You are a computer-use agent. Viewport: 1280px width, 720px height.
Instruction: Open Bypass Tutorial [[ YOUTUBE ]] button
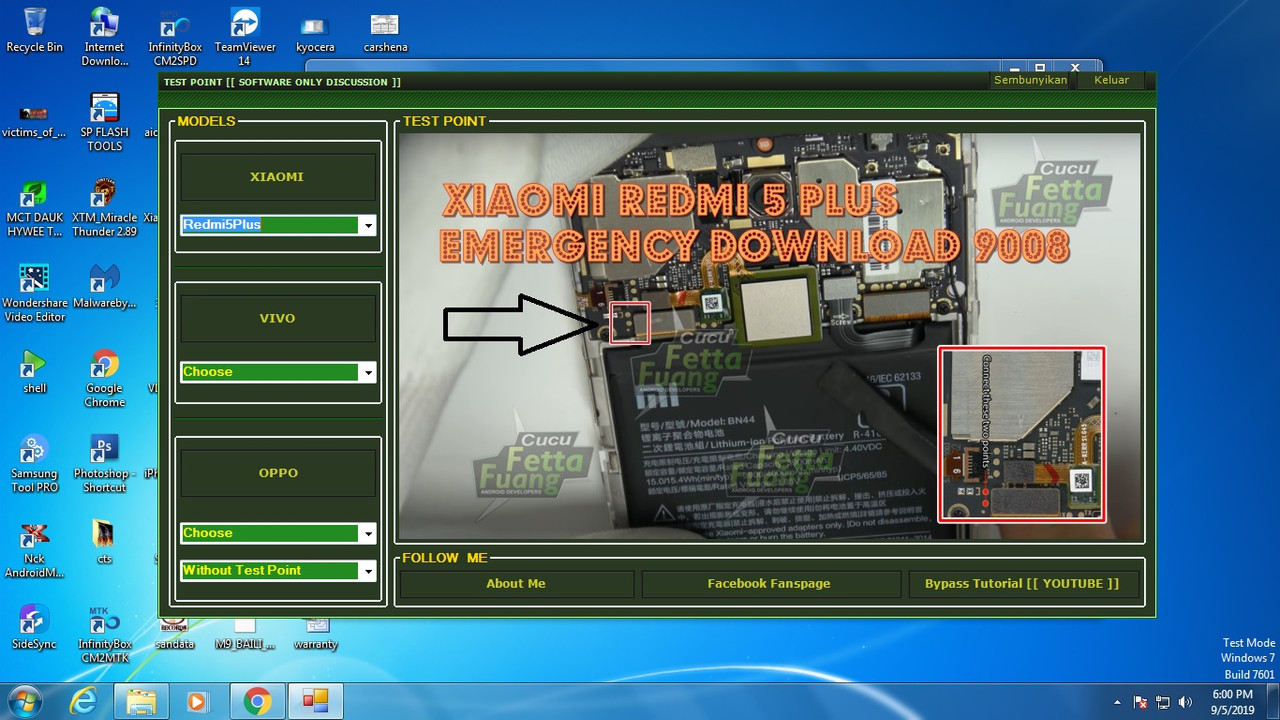tap(1022, 584)
